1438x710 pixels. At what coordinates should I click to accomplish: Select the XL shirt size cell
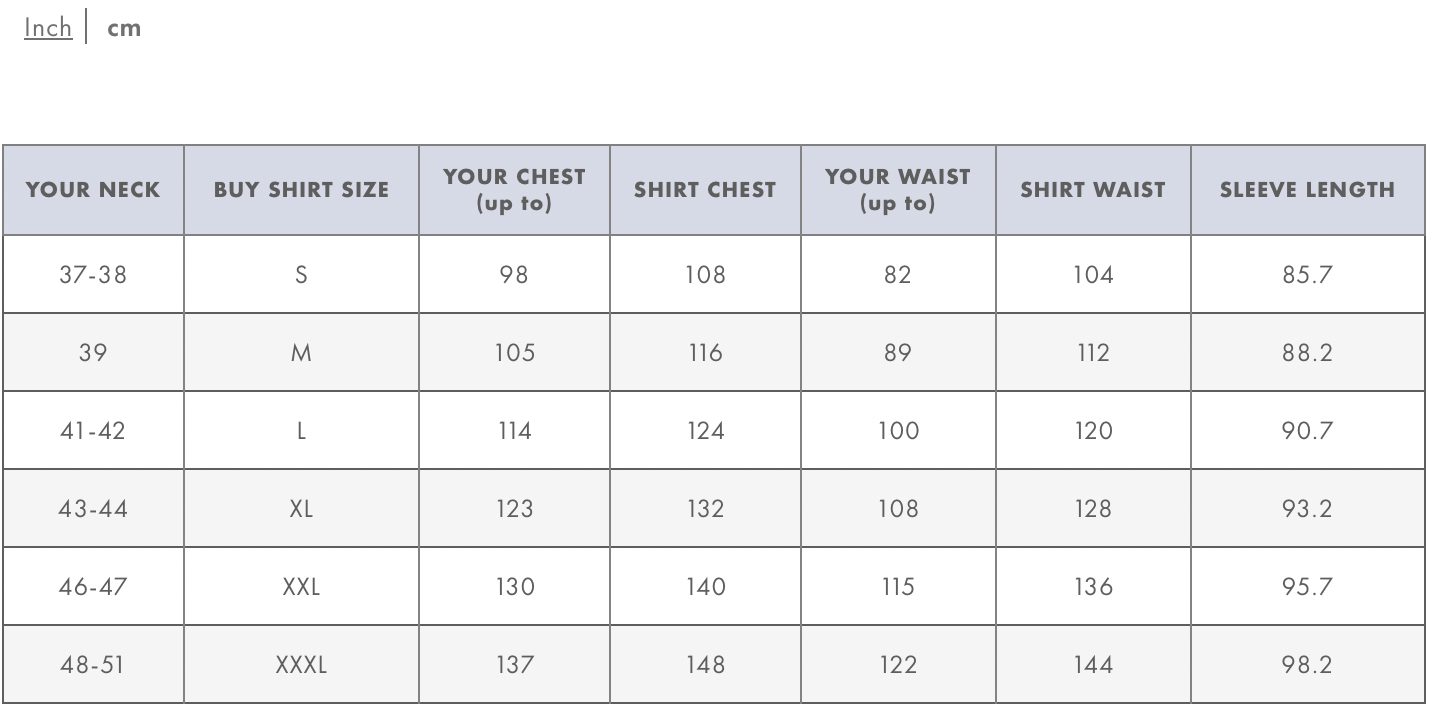pyautogui.click(x=301, y=508)
